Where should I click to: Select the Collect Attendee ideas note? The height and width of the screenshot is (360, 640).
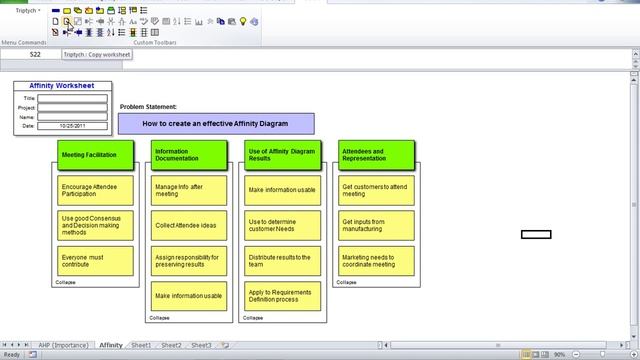pyautogui.click(x=189, y=225)
